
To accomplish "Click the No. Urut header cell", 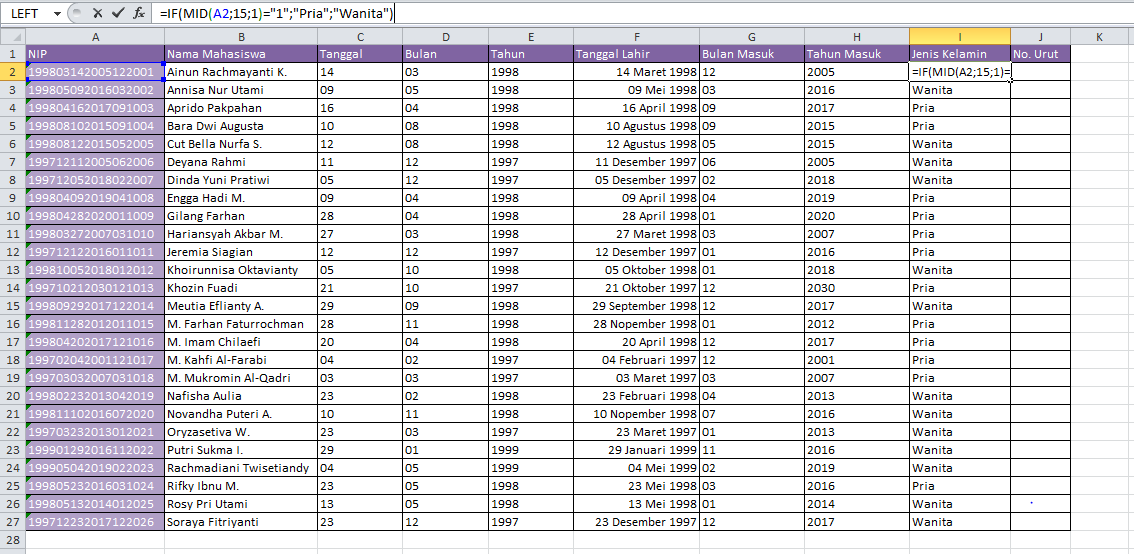I will (x=1041, y=54).
